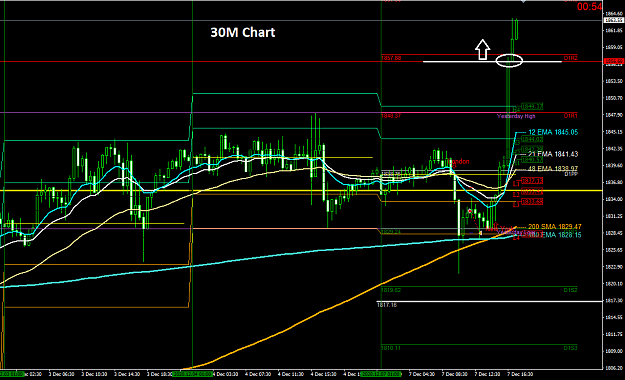Image resolution: width=625 pixels, height=380 pixels.
Task: Click the 4 Dec 07:30 time label
Action: [x=258, y=374]
